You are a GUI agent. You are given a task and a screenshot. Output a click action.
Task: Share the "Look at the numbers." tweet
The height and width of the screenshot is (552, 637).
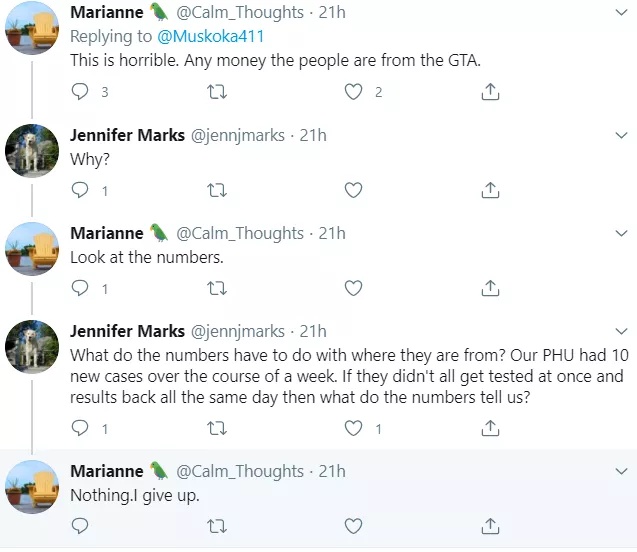[x=490, y=288]
